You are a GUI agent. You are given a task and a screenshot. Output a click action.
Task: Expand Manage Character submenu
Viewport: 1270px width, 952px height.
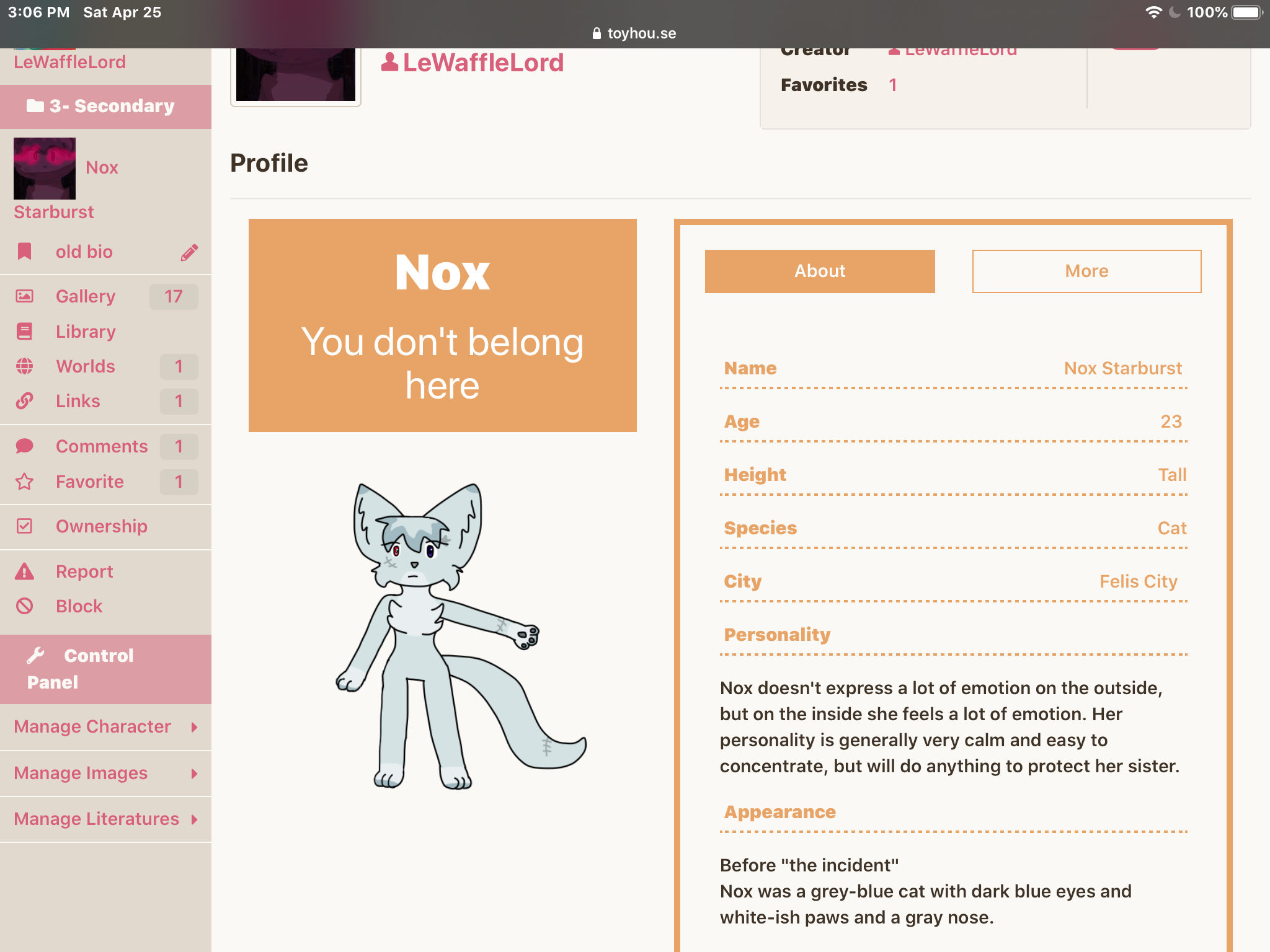click(194, 726)
